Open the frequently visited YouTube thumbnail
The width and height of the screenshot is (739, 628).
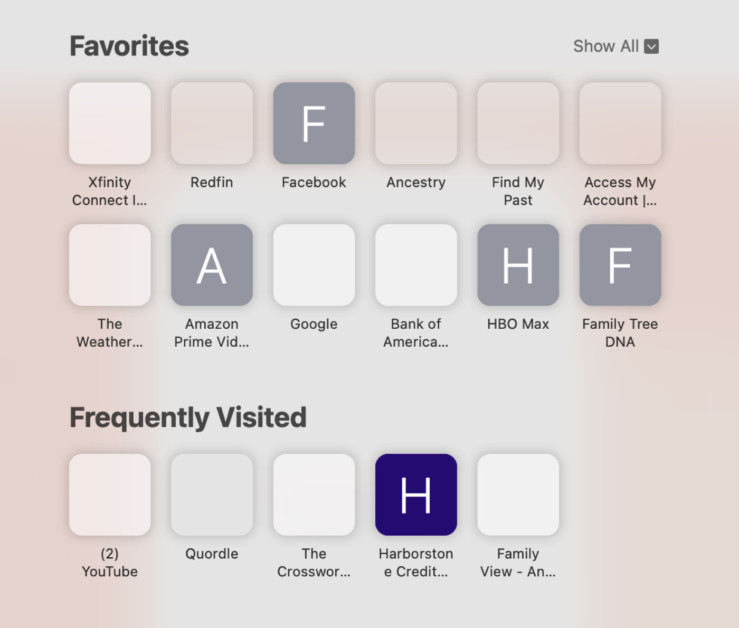[x=110, y=495]
